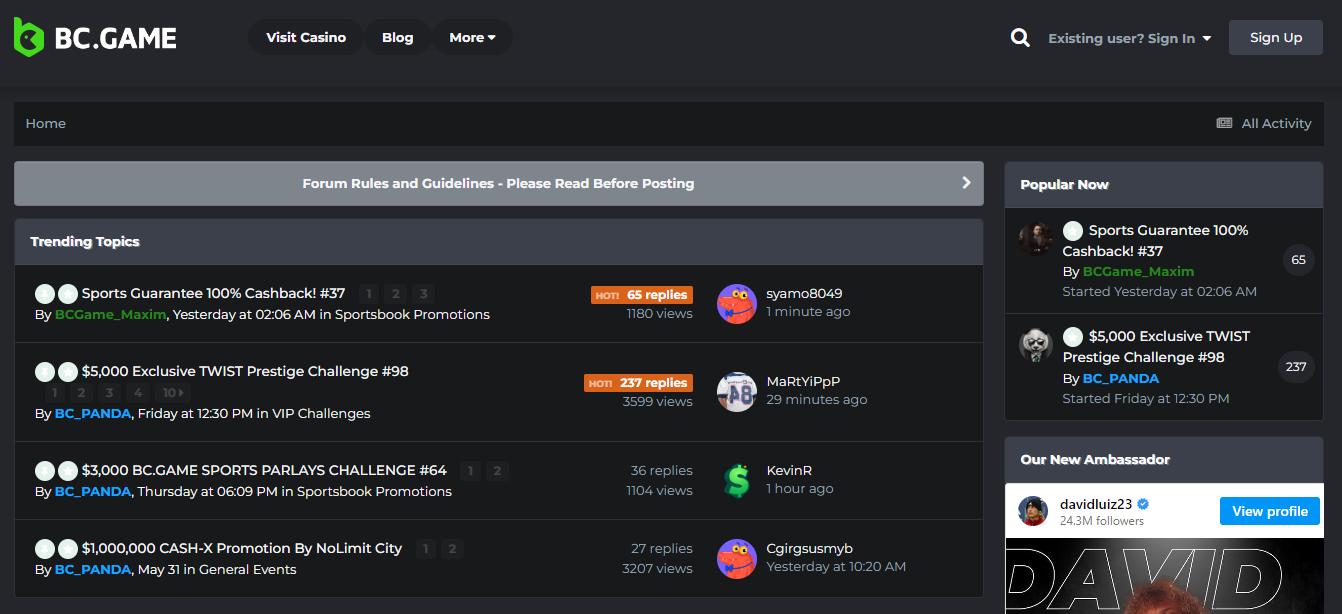Open KevinR's dollar sign avatar
Screen dimensions: 1342x614
pyautogui.click(x=737, y=481)
